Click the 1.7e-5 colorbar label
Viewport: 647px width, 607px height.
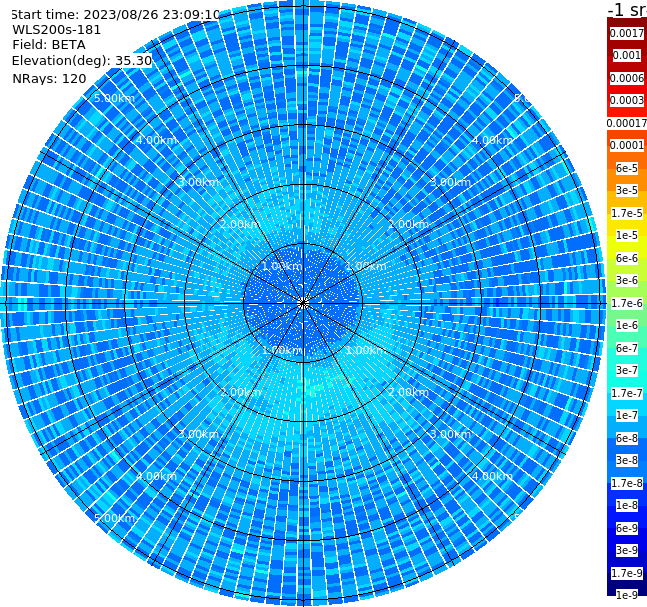pyautogui.click(x=627, y=213)
